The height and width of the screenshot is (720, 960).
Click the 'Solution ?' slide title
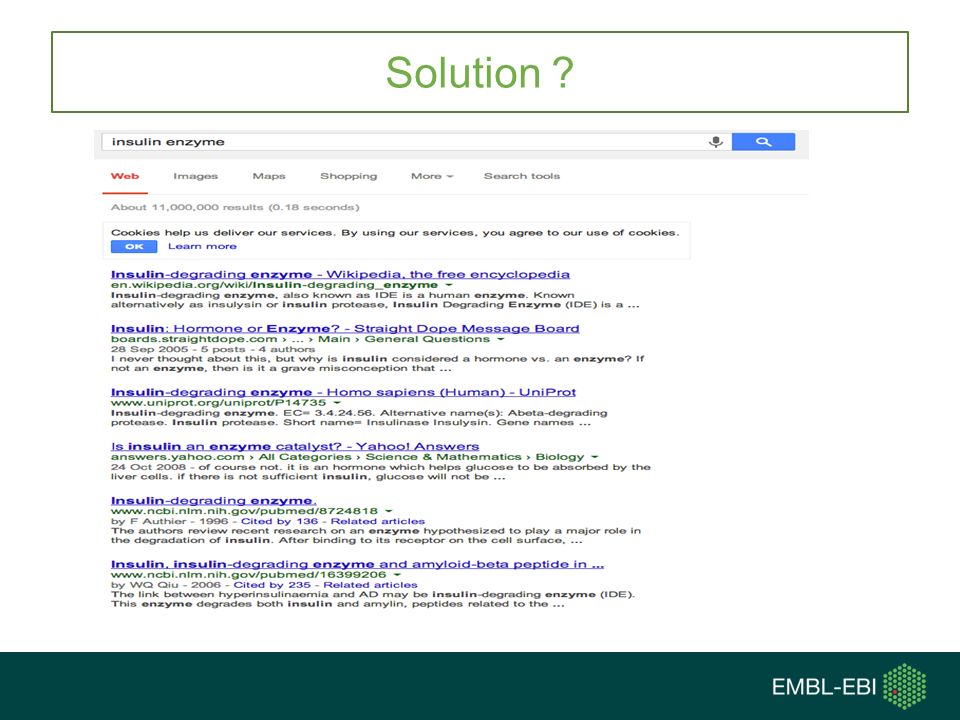pos(480,73)
